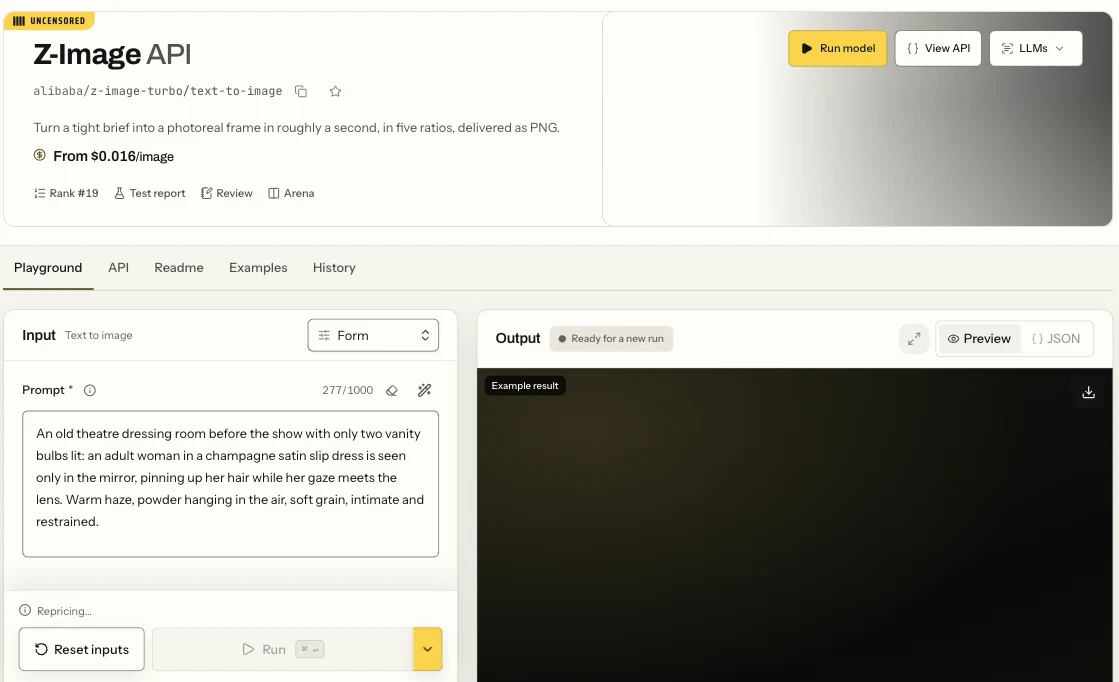Image resolution: width=1119 pixels, height=682 pixels.
Task: Switch to the API tab
Action: (x=118, y=268)
